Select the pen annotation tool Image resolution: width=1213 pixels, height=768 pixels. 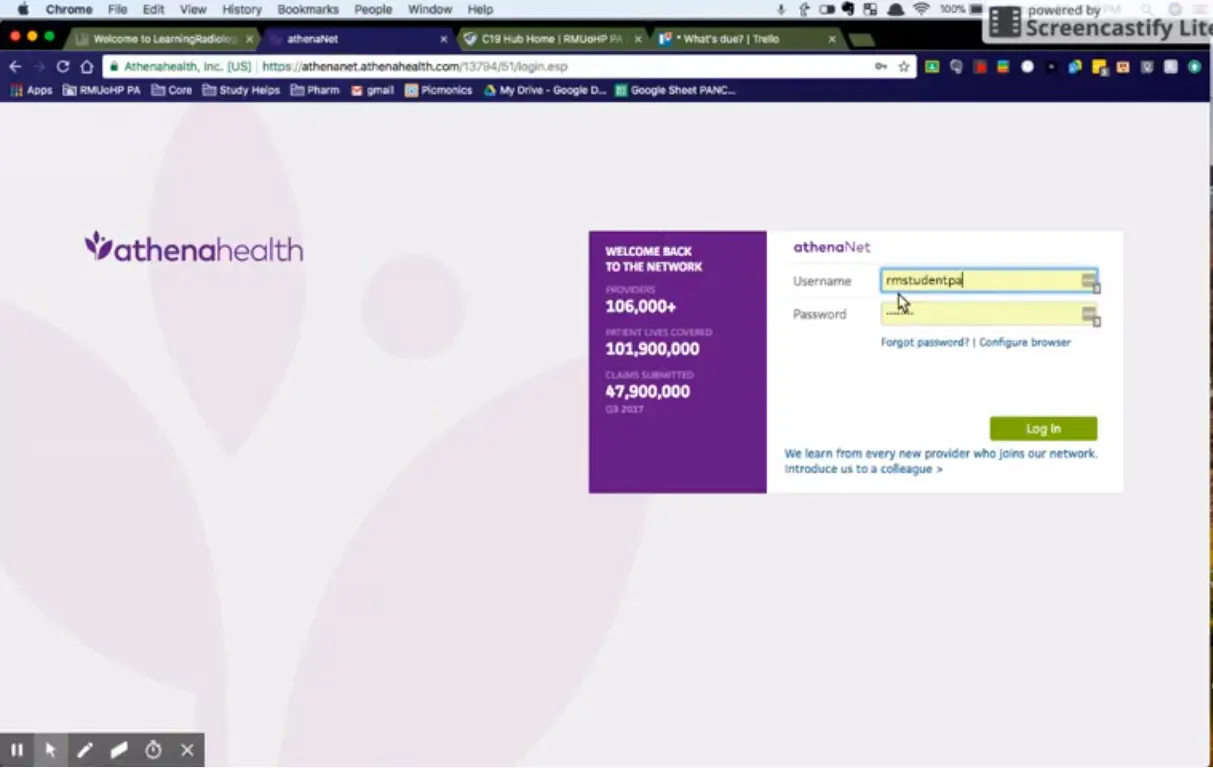[x=84, y=749]
